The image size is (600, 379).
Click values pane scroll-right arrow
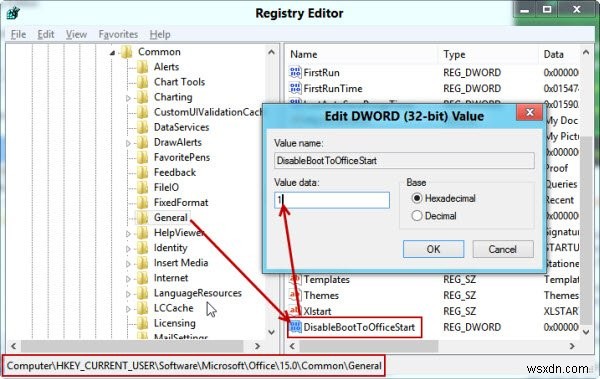tap(572, 346)
